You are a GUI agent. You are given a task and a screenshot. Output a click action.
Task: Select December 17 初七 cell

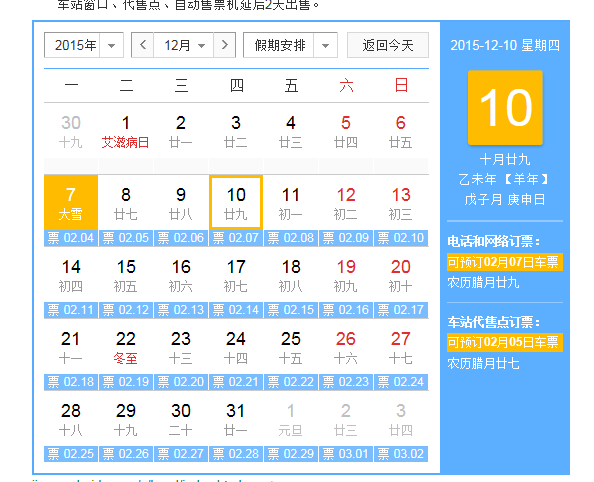pyautogui.click(x=236, y=275)
